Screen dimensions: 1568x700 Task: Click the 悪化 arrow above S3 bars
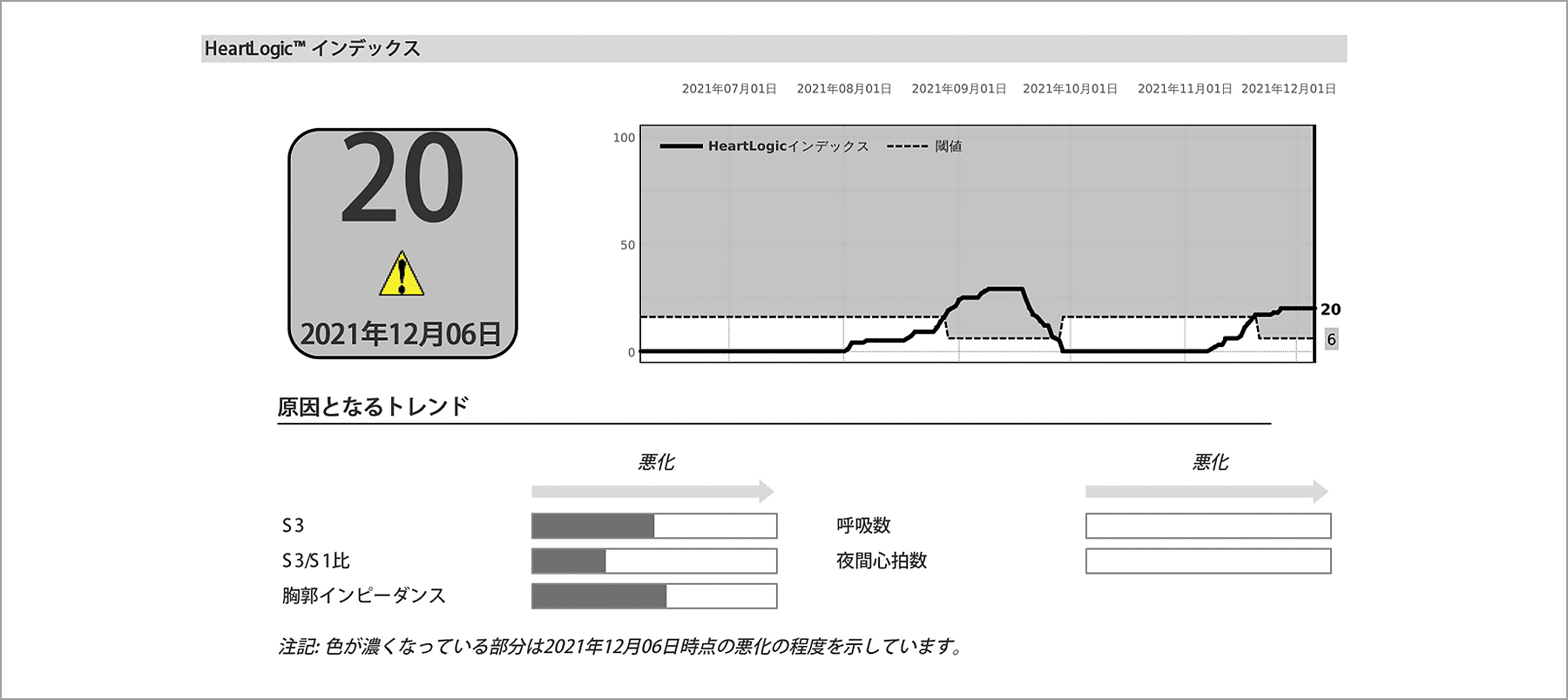pos(653,492)
